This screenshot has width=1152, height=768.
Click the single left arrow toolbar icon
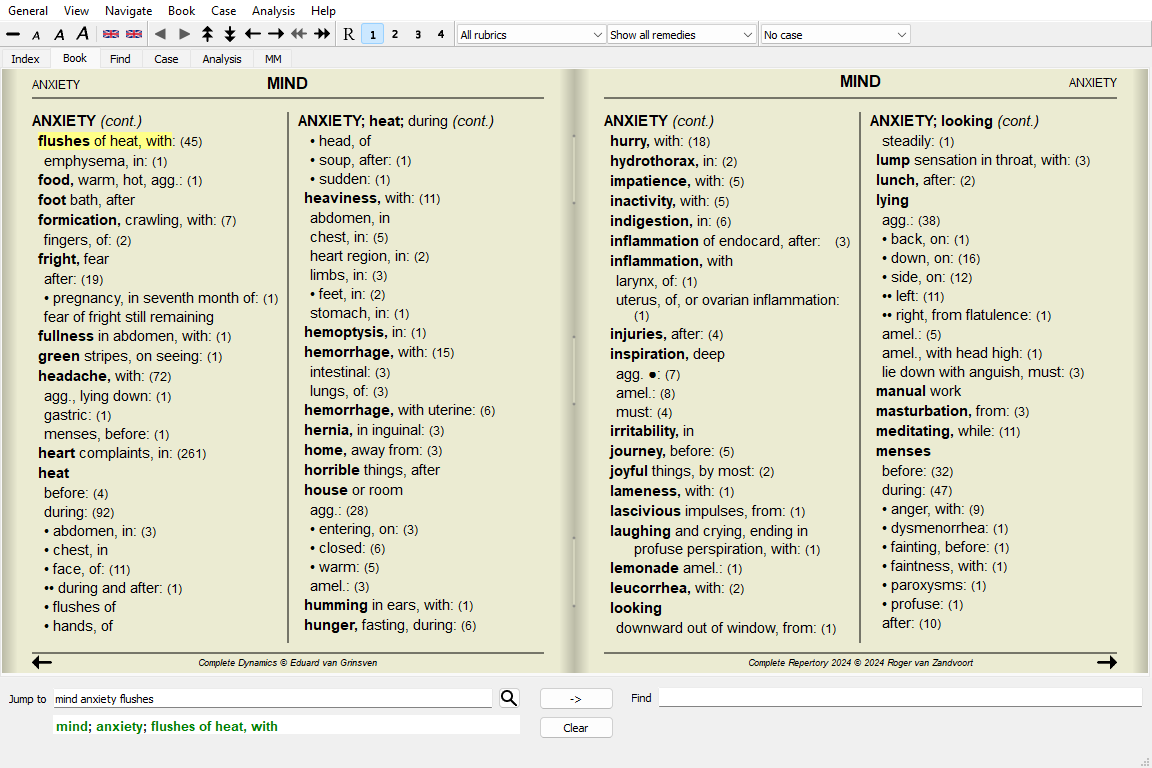tap(253, 35)
